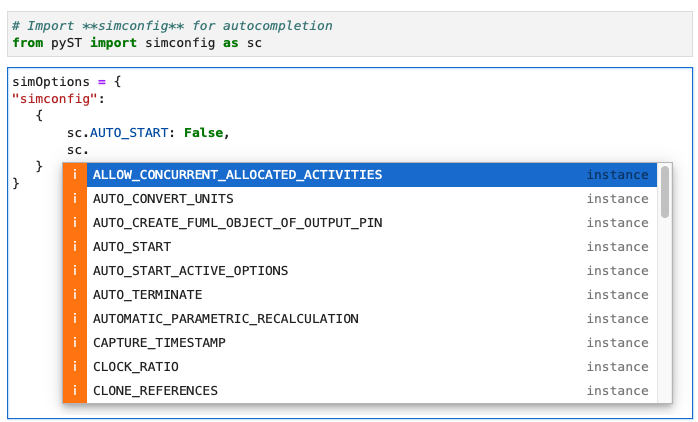Select AUTO_START_ACTIVE_OPTIONS suggestion
This screenshot has height=422, width=698.
coord(190,271)
